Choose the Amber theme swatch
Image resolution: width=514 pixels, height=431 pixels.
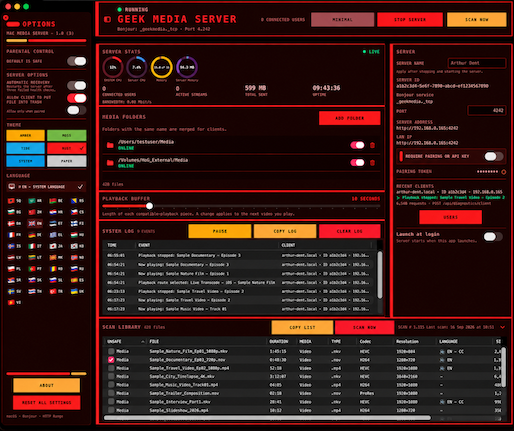point(25,135)
